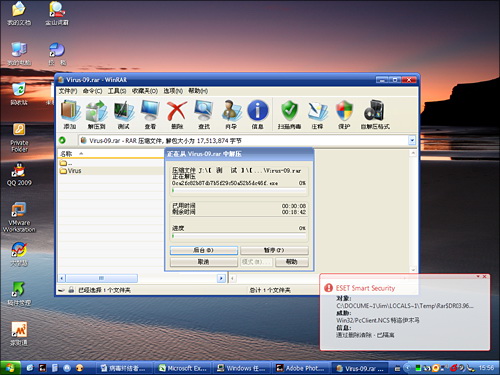
Task: Open the 大智慧 desktop shortcut icon
Action: tap(19, 254)
